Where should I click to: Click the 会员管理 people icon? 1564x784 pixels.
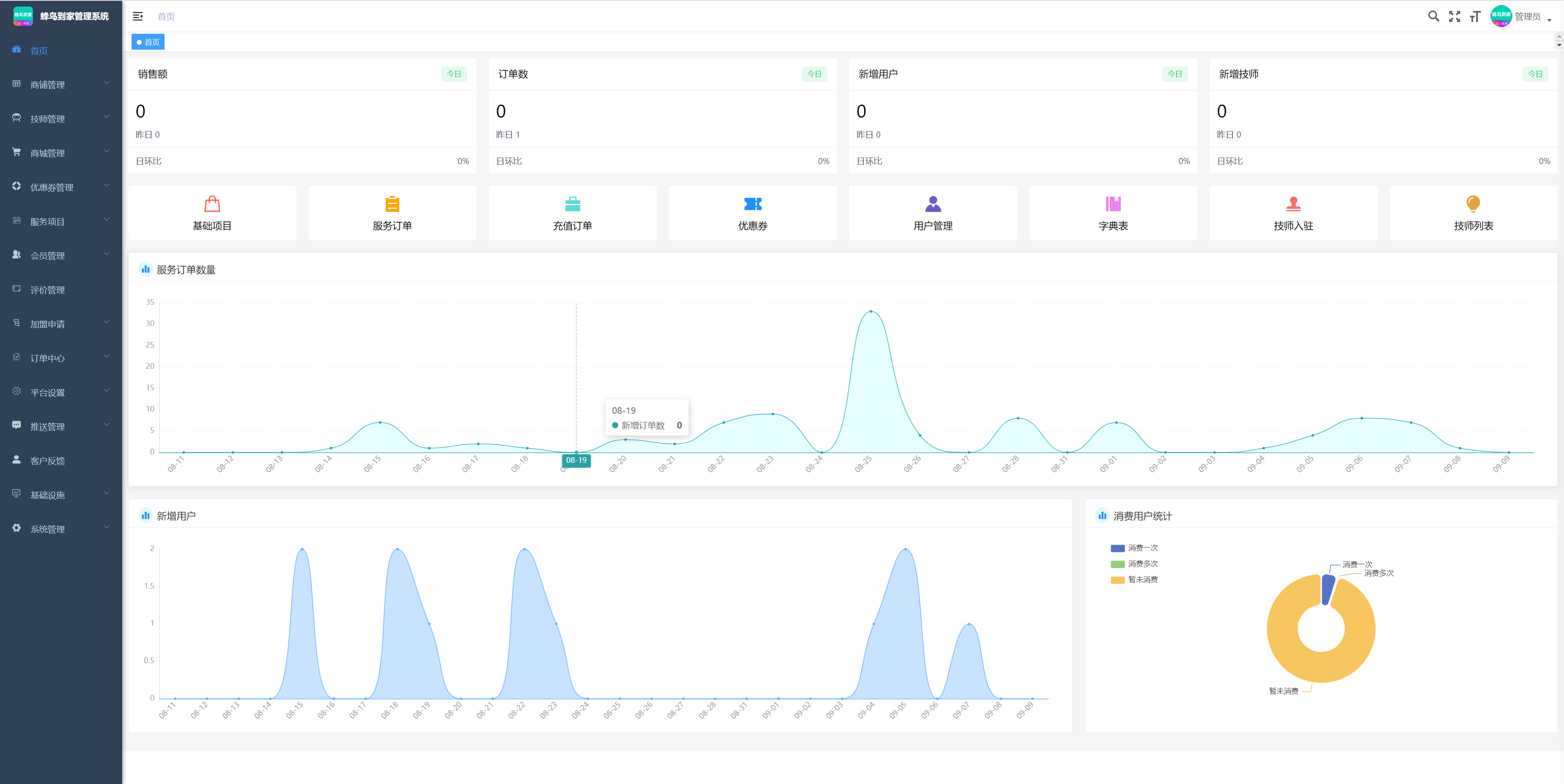coord(16,255)
